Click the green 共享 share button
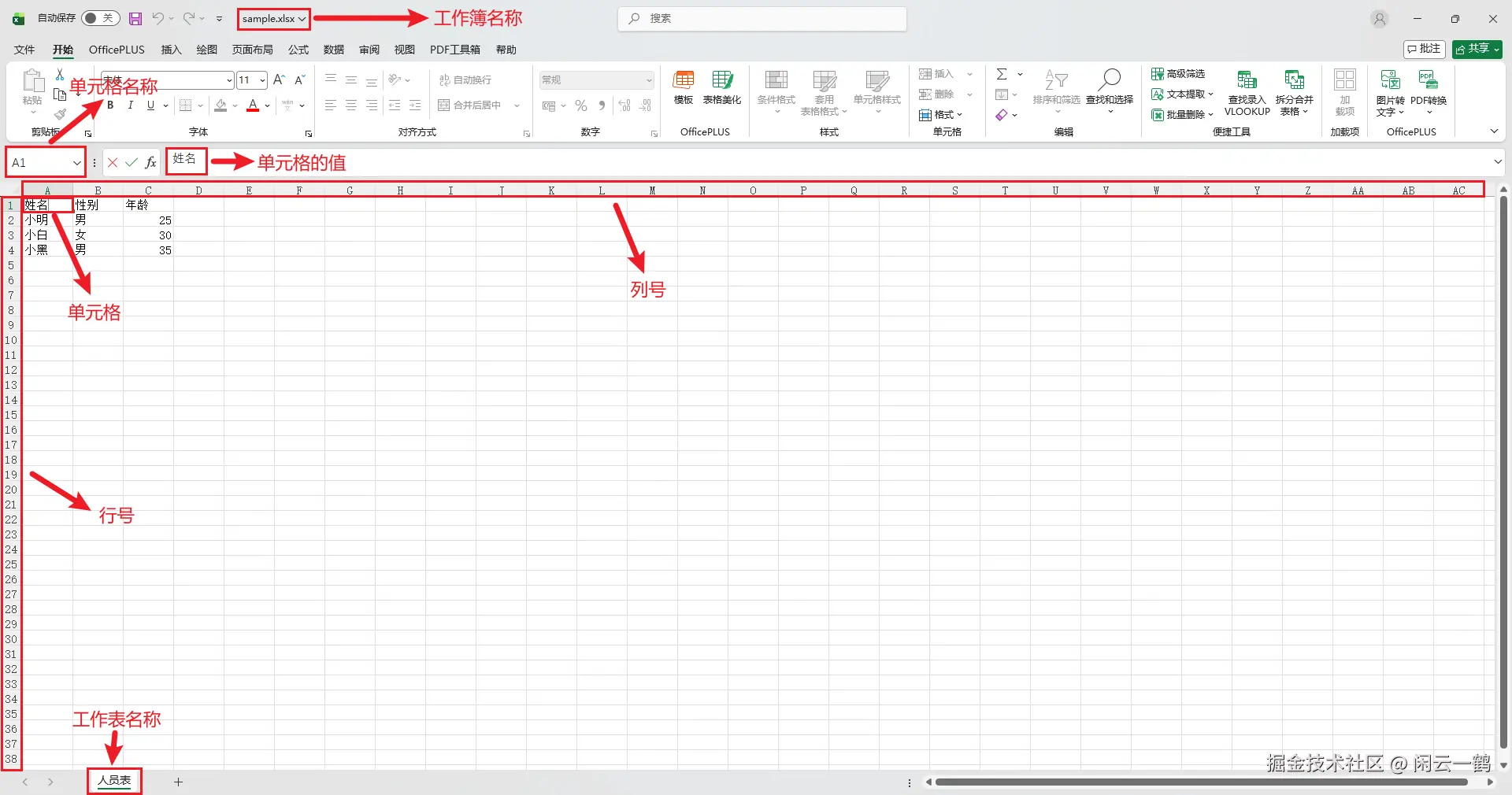The width and height of the screenshot is (1512, 795). pos(1477,49)
